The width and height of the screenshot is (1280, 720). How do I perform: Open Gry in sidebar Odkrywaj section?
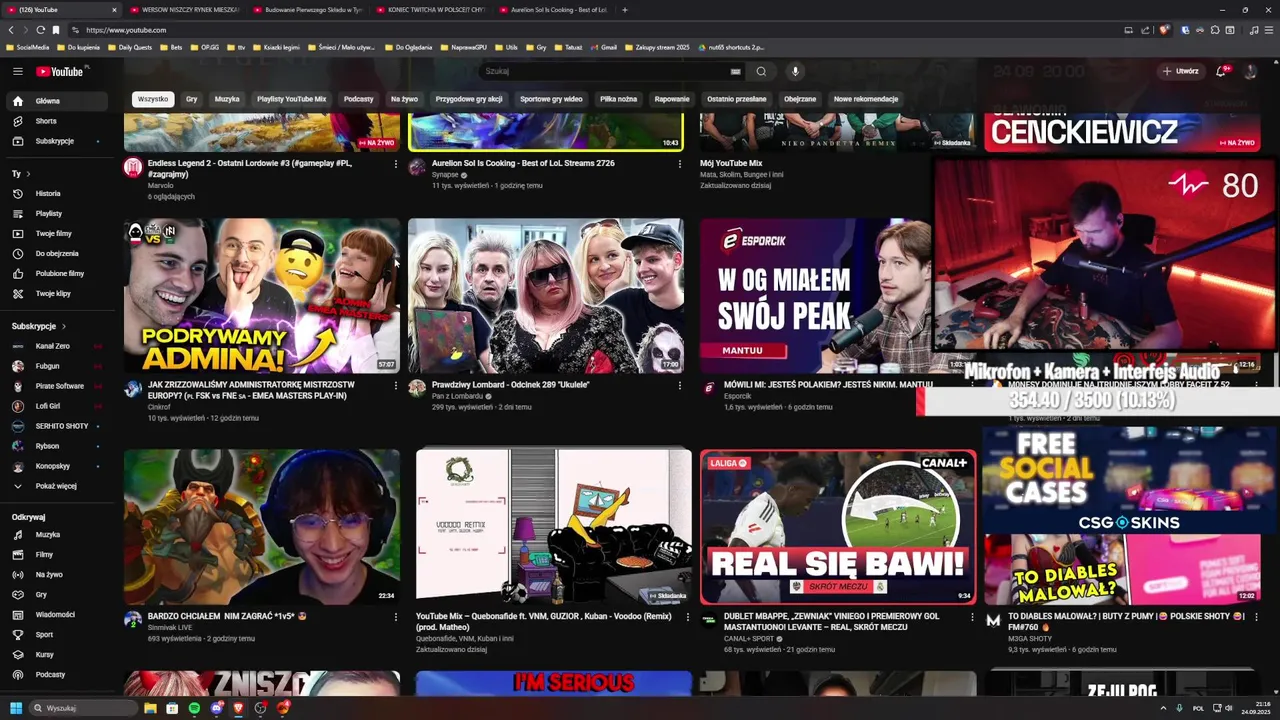pos(56,594)
